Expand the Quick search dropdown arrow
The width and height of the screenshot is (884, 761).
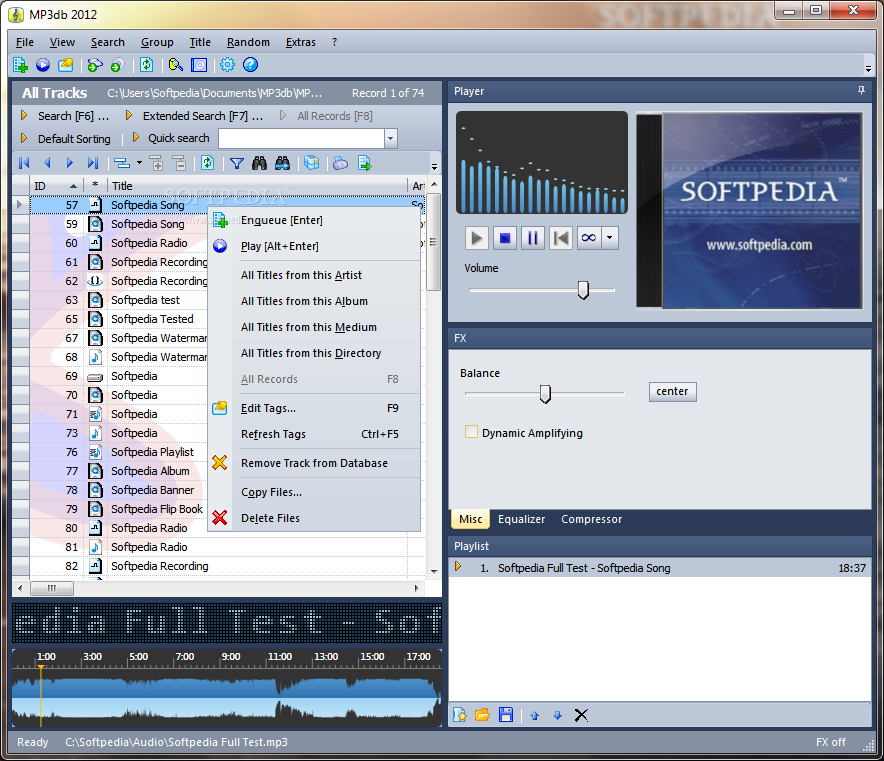(x=391, y=139)
